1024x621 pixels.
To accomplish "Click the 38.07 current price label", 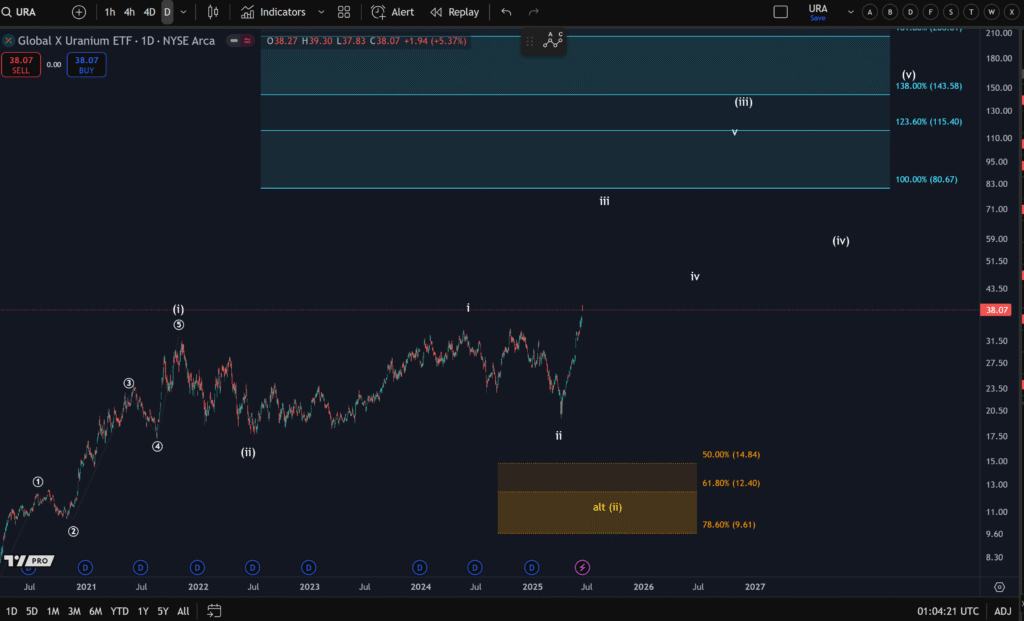I will [997, 310].
